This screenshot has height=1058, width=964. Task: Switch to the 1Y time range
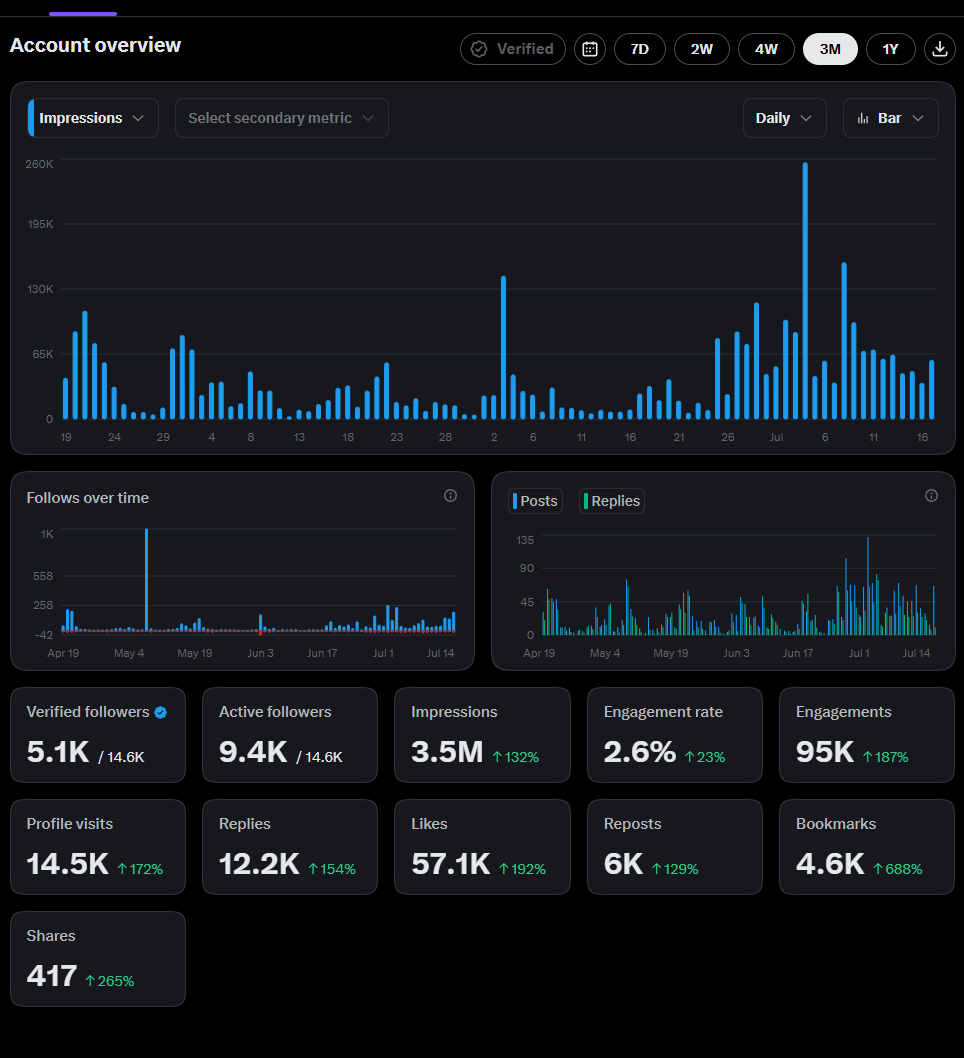[x=890, y=49]
